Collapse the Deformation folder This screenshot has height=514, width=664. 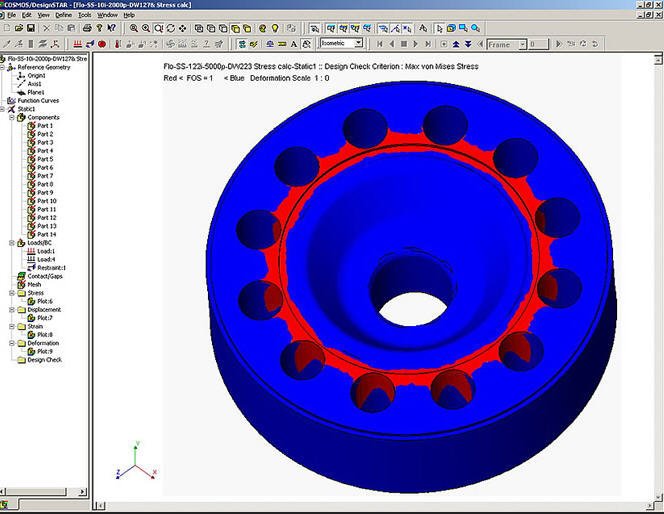point(12,343)
